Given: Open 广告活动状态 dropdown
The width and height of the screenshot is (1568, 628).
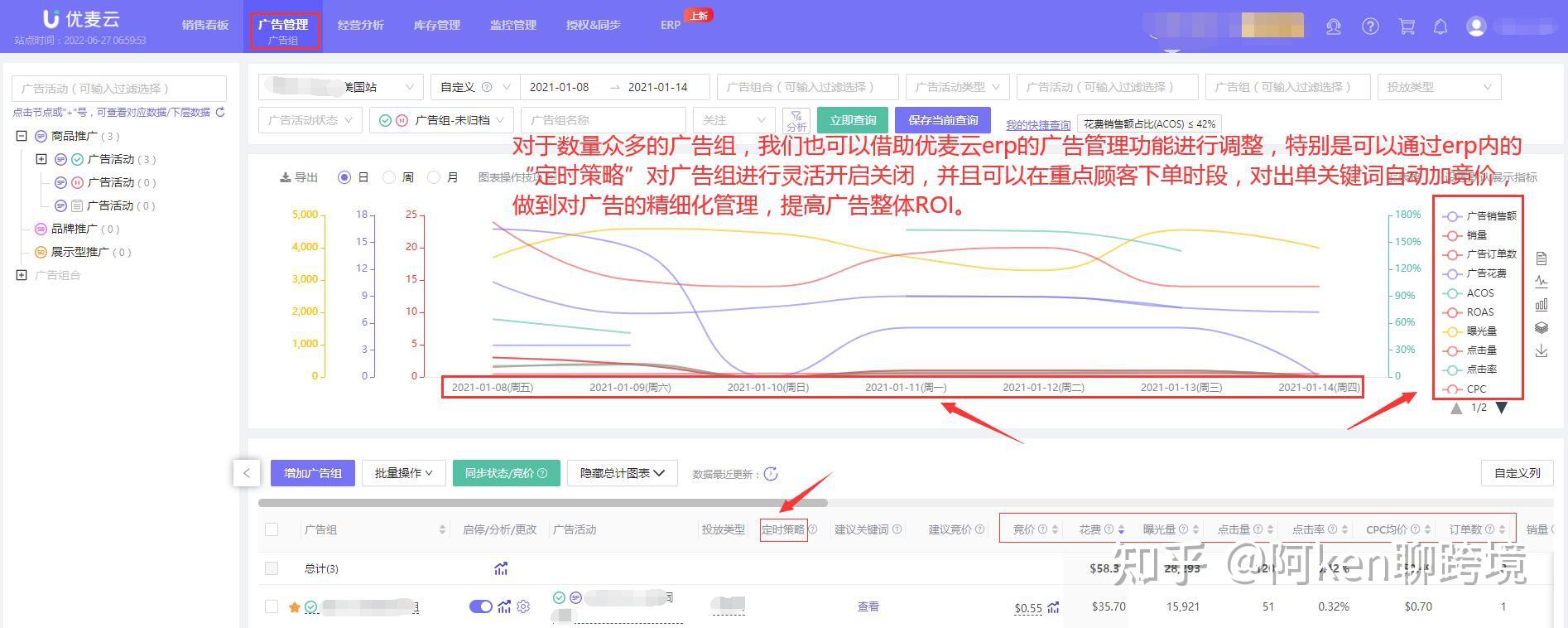Looking at the screenshot, I should click(x=310, y=120).
